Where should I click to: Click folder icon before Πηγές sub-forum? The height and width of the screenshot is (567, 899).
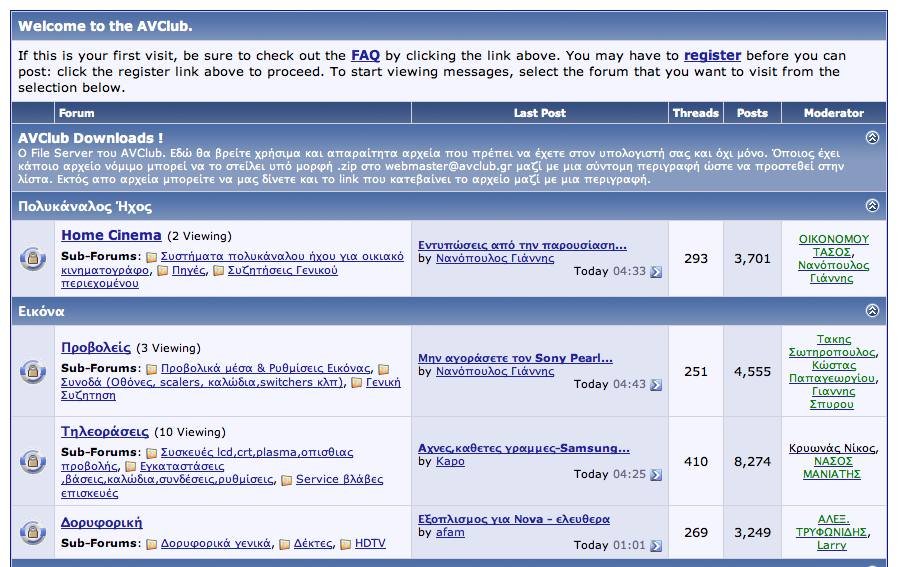(x=163, y=271)
